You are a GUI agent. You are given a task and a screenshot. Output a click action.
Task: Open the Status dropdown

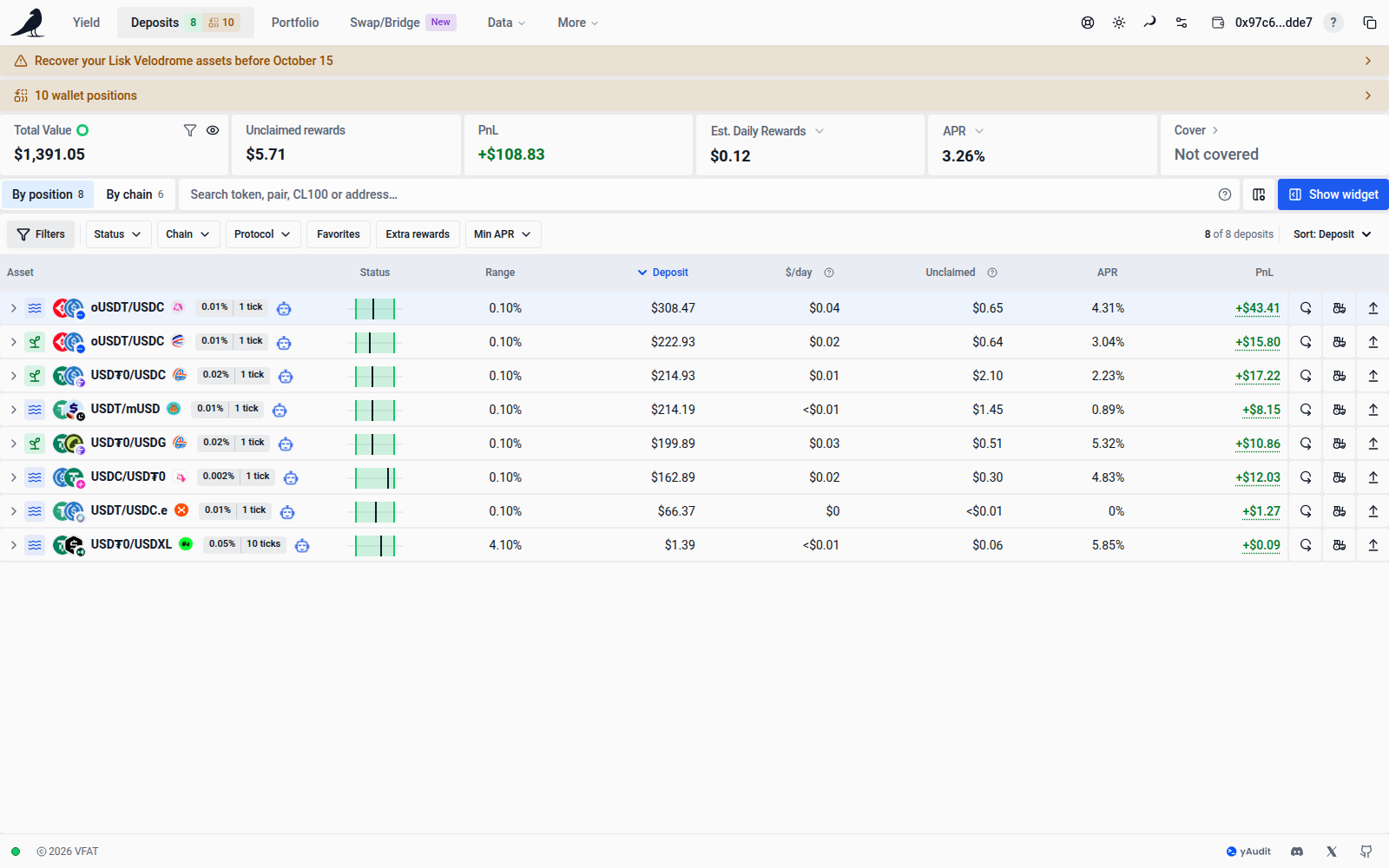point(118,234)
